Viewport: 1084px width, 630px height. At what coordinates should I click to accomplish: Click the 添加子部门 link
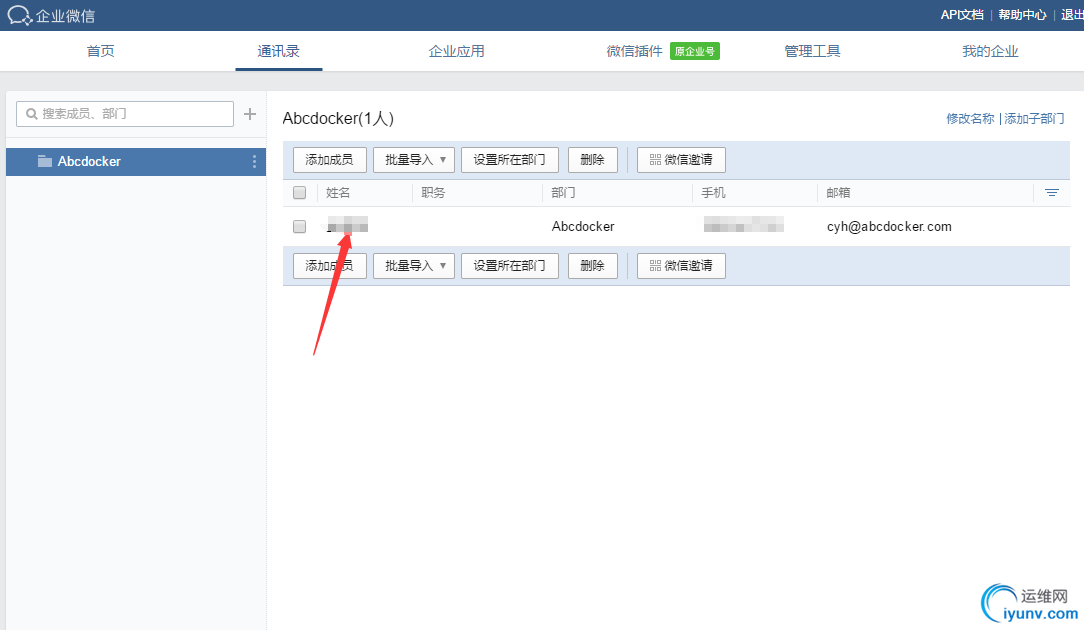1034,119
